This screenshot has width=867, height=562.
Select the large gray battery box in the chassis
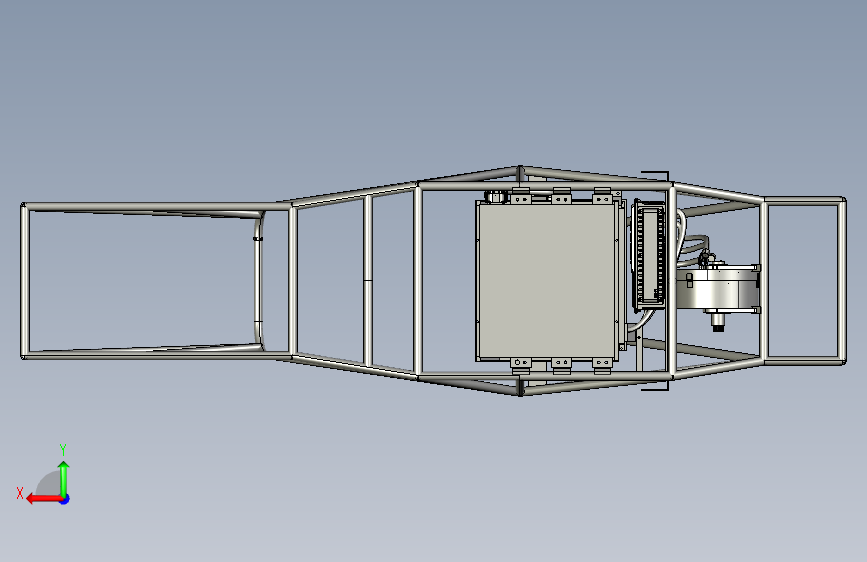pos(546,281)
